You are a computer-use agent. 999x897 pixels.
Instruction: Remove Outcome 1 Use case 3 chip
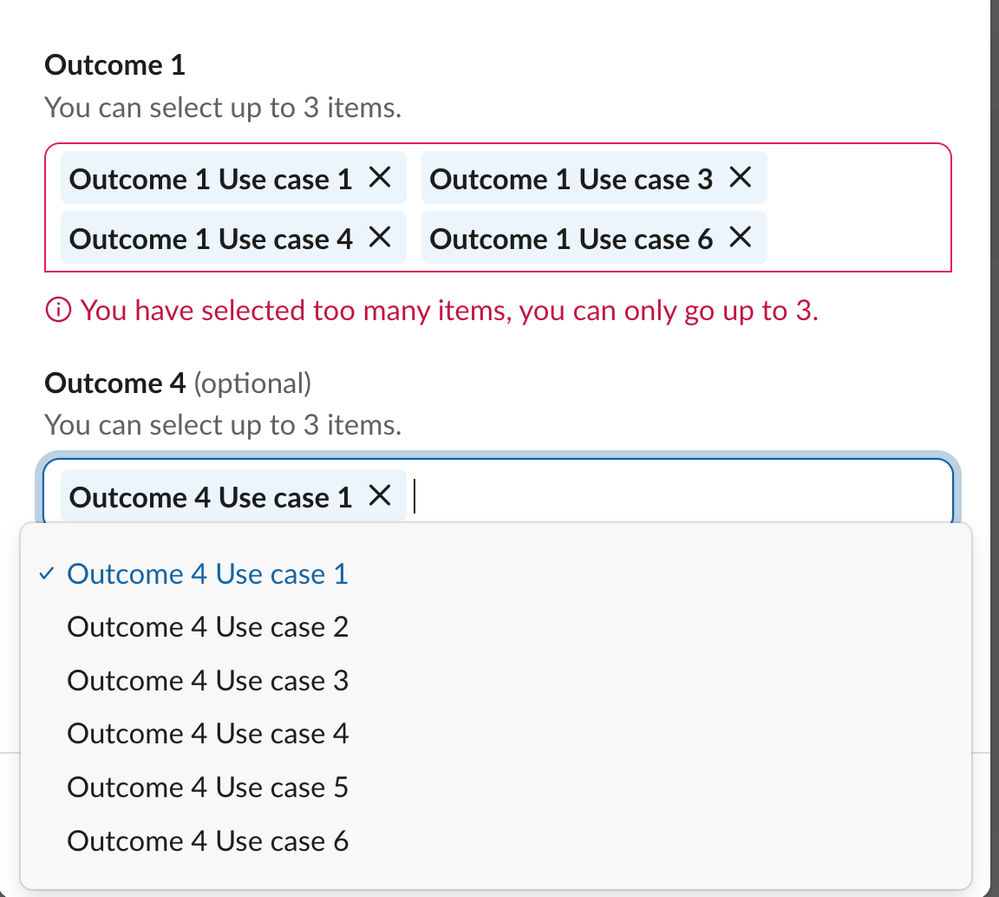tap(739, 179)
